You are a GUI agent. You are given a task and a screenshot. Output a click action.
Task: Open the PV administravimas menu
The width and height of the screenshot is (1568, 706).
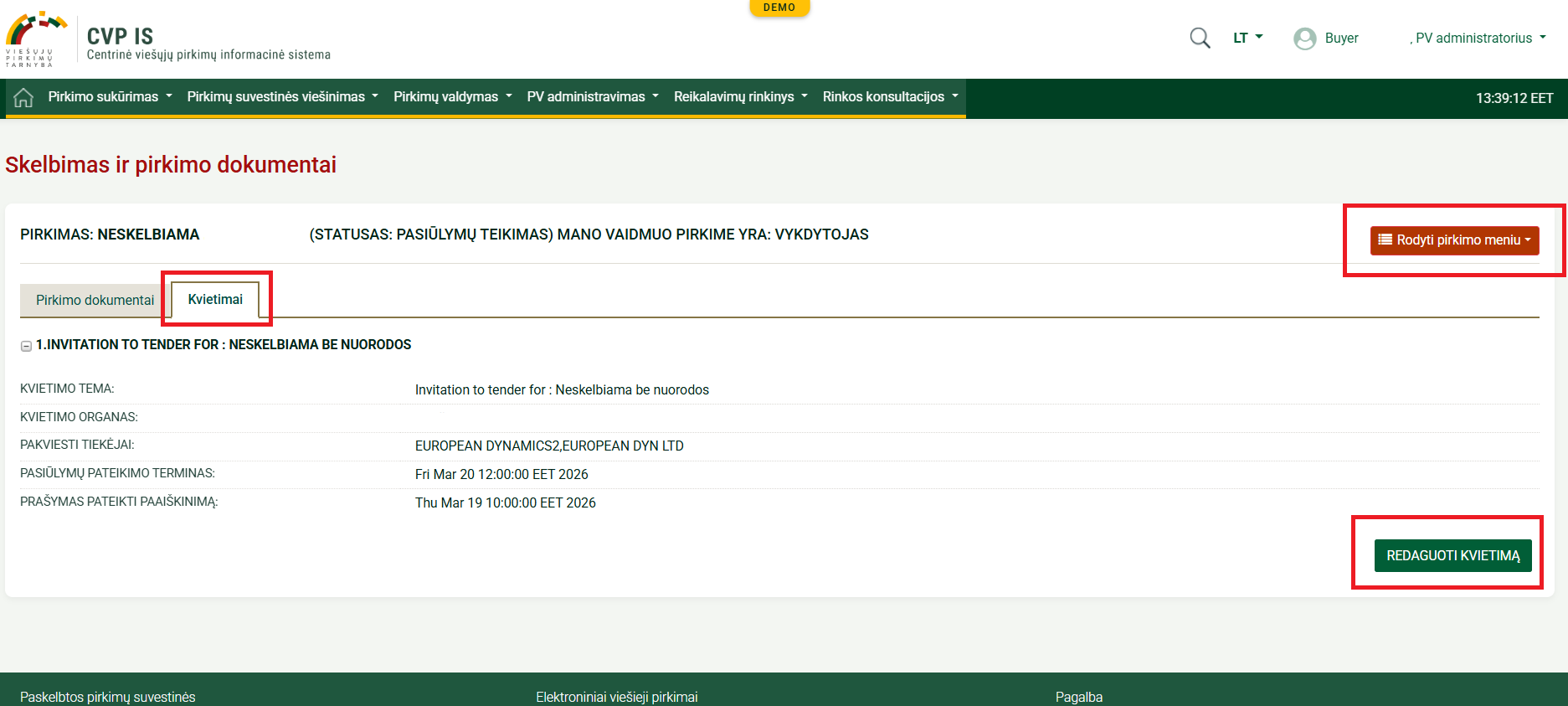point(592,97)
